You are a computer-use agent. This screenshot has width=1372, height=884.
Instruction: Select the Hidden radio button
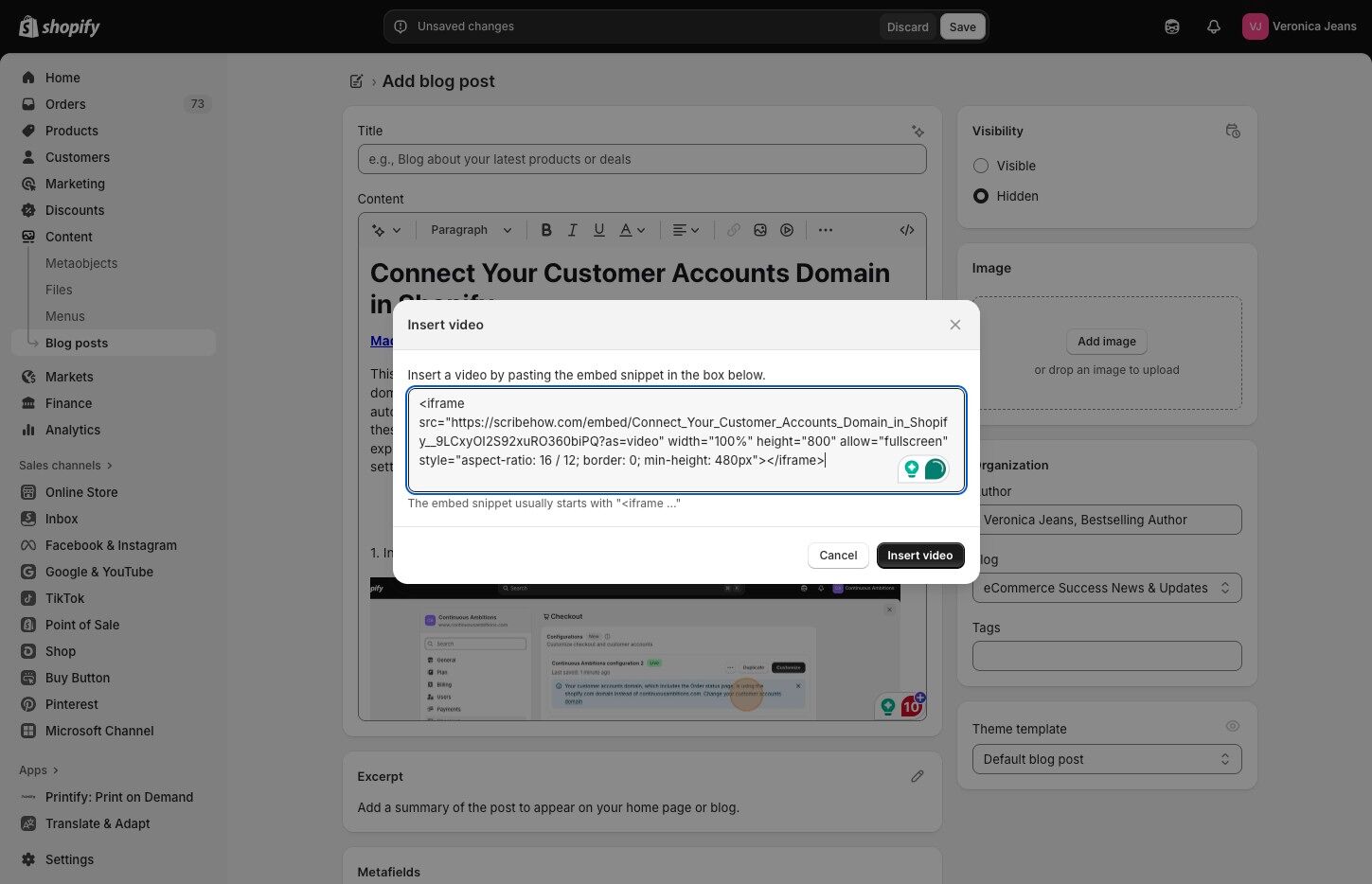tap(981, 196)
